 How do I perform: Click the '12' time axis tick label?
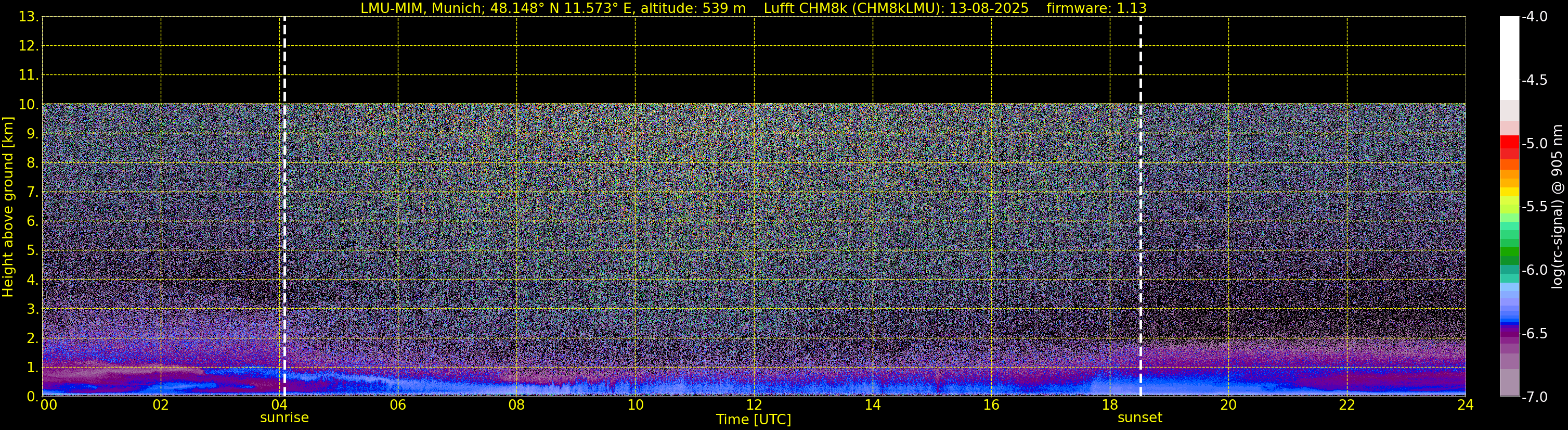[754, 405]
